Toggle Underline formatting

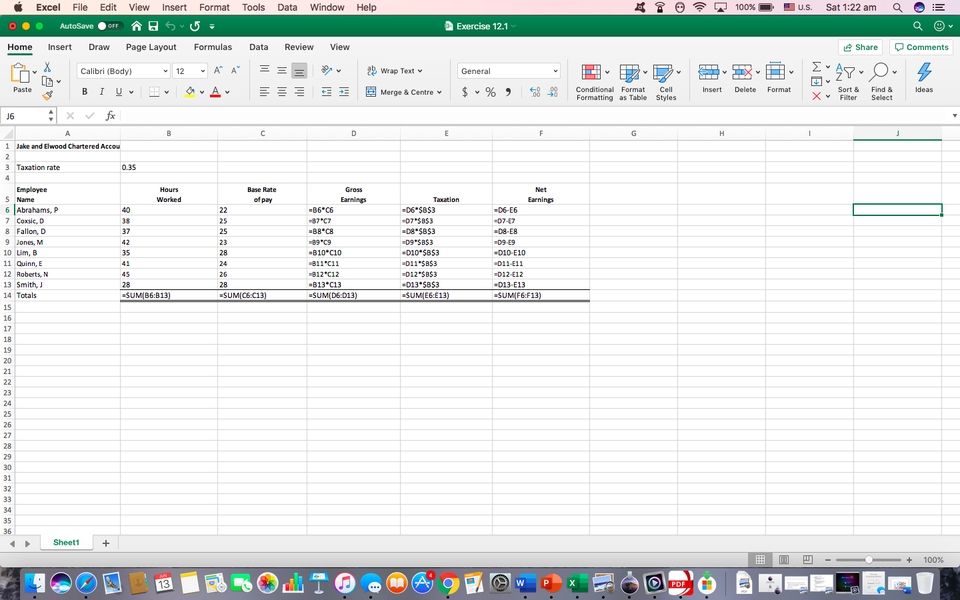pos(119,92)
